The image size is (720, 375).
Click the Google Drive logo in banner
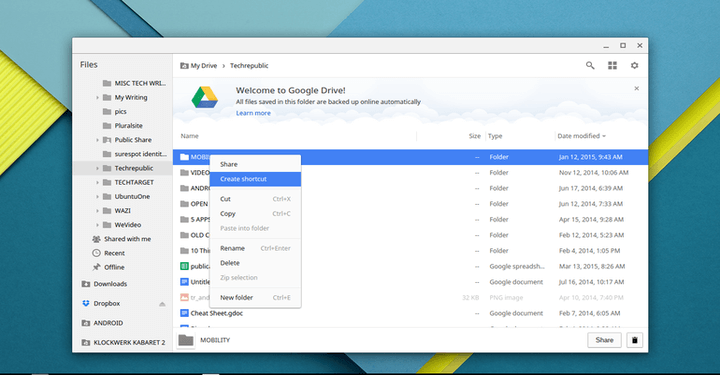point(205,97)
